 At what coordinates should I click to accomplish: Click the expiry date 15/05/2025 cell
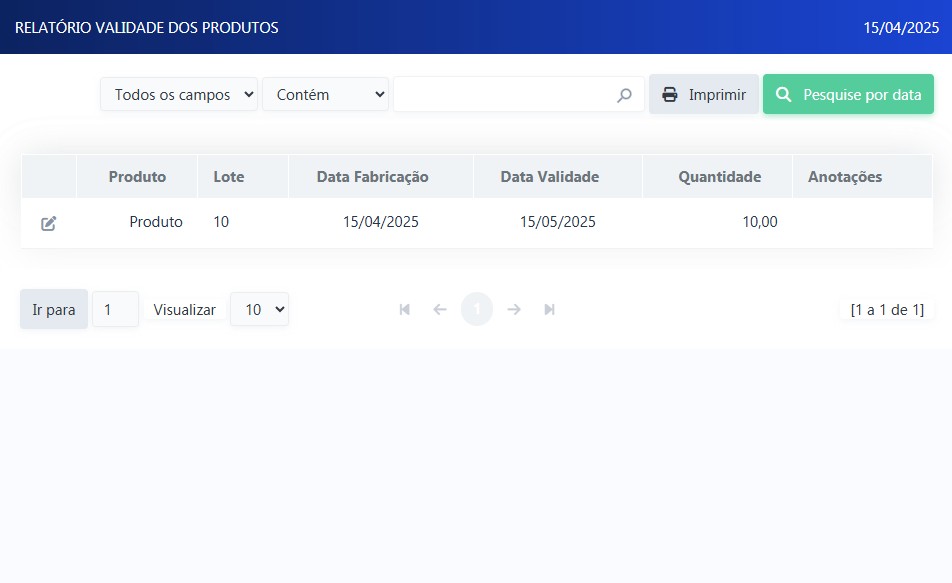click(558, 222)
